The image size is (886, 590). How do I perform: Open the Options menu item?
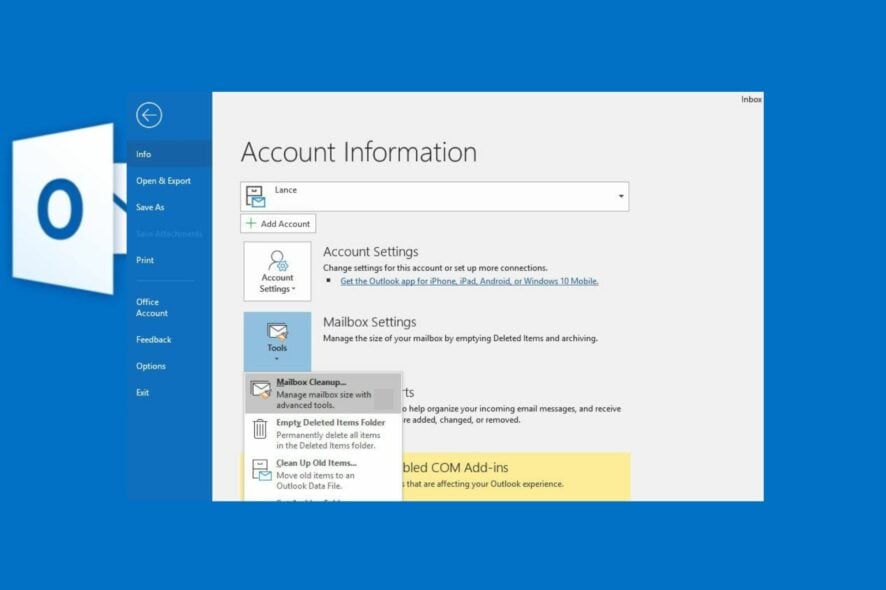tap(151, 366)
